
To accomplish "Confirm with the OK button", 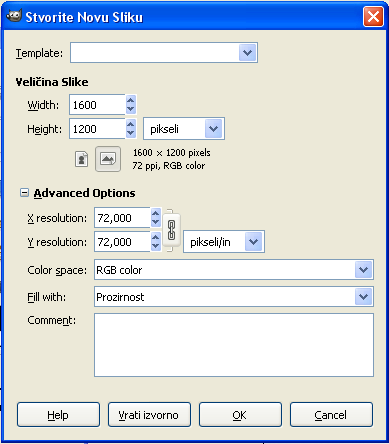I will (x=240, y=415).
